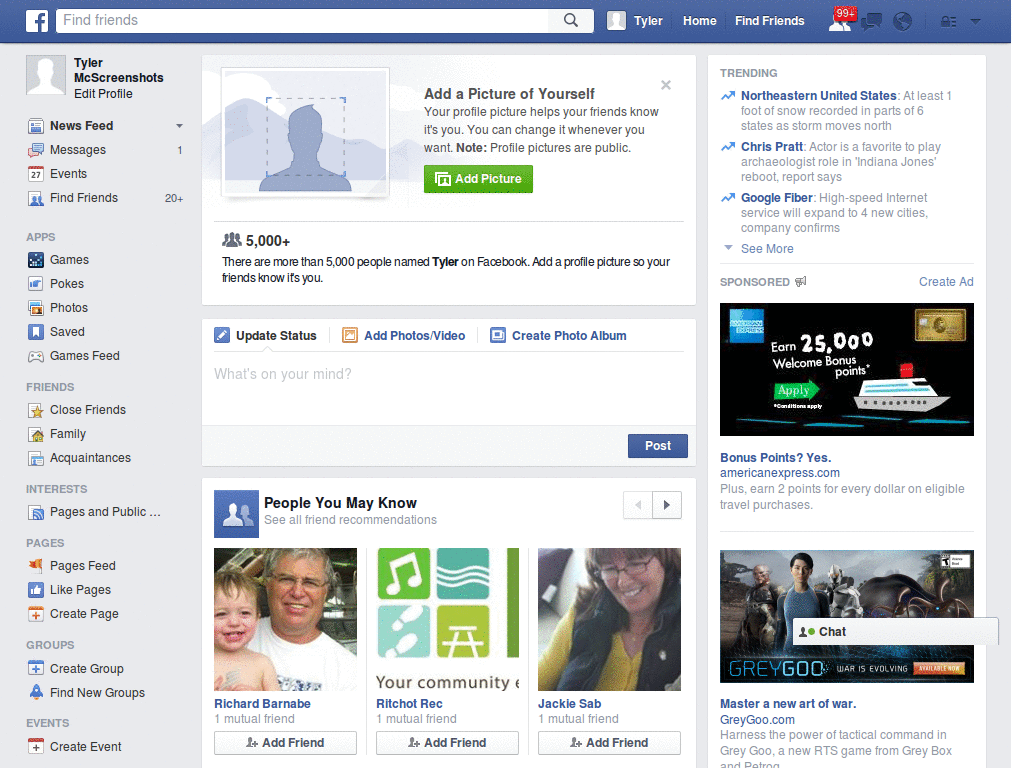
Task: Open the Northeastern United States trending topic
Action: tap(818, 96)
